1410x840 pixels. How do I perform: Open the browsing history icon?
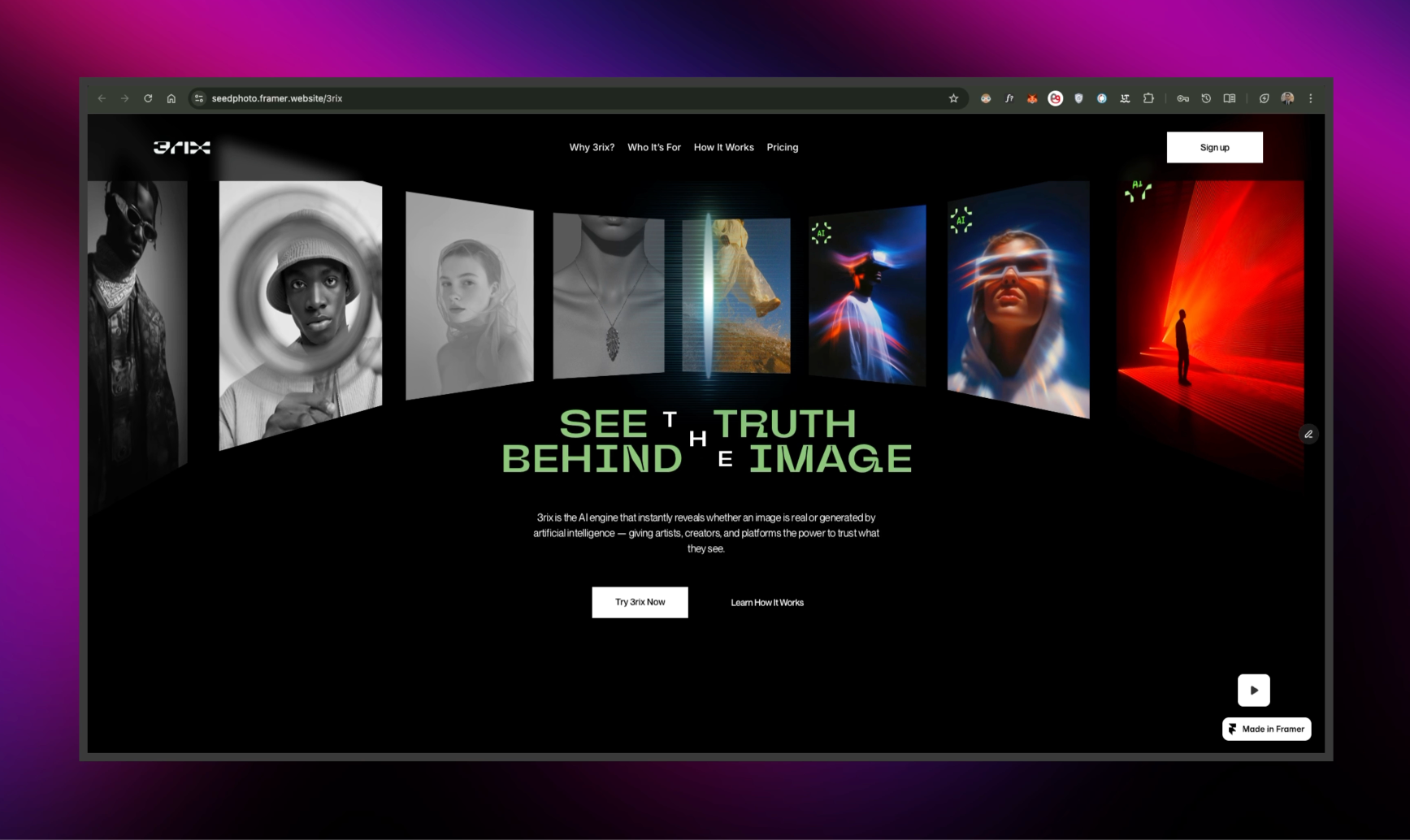pos(1205,97)
